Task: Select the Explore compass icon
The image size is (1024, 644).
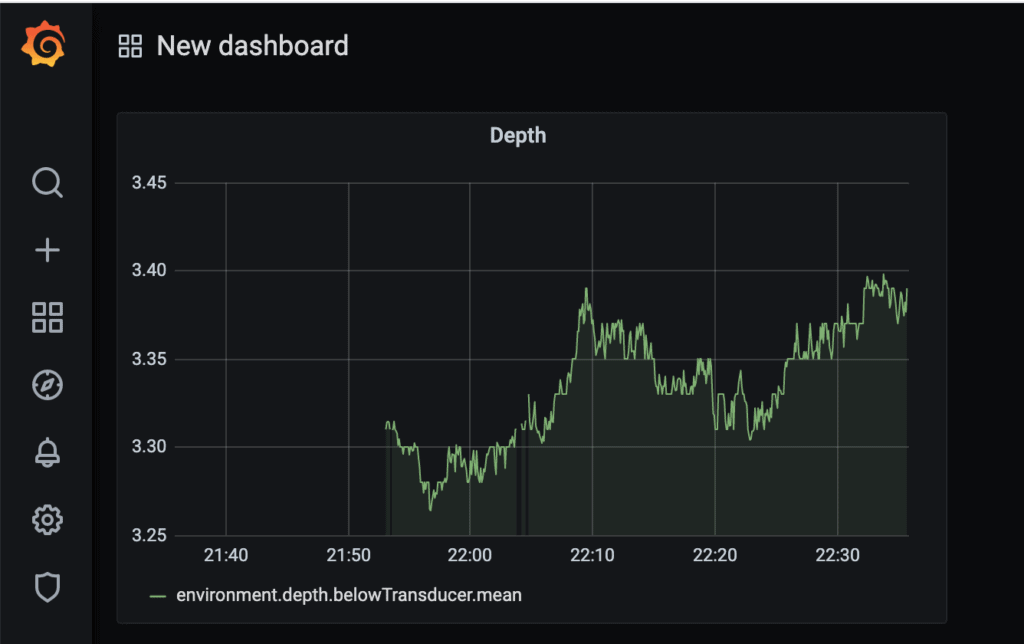Action: point(47,385)
